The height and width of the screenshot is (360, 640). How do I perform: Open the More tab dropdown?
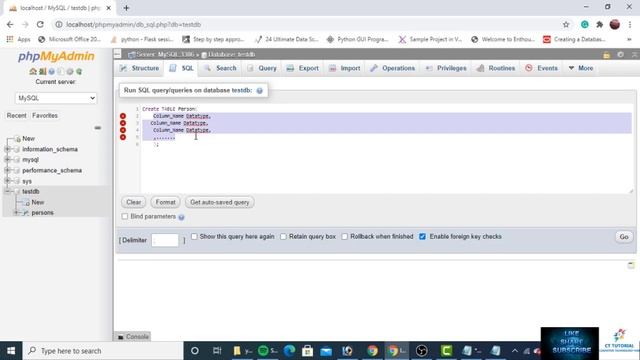pyautogui.click(x=581, y=68)
